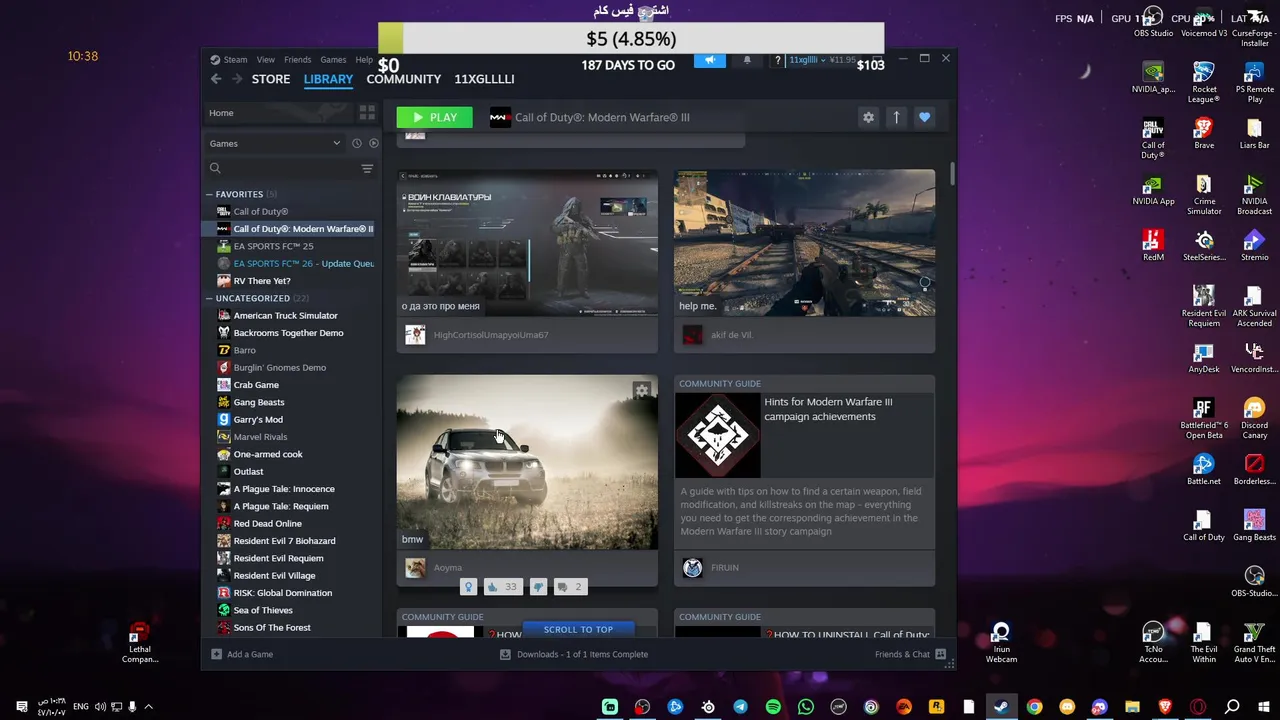Open author FIRUIN profile

[x=724, y=568]
